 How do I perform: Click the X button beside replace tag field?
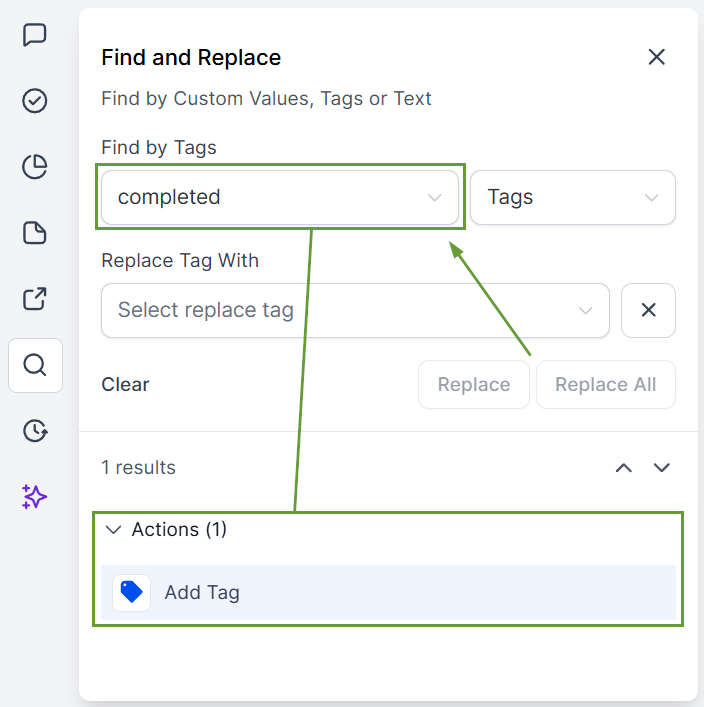(x=648, y=310)
